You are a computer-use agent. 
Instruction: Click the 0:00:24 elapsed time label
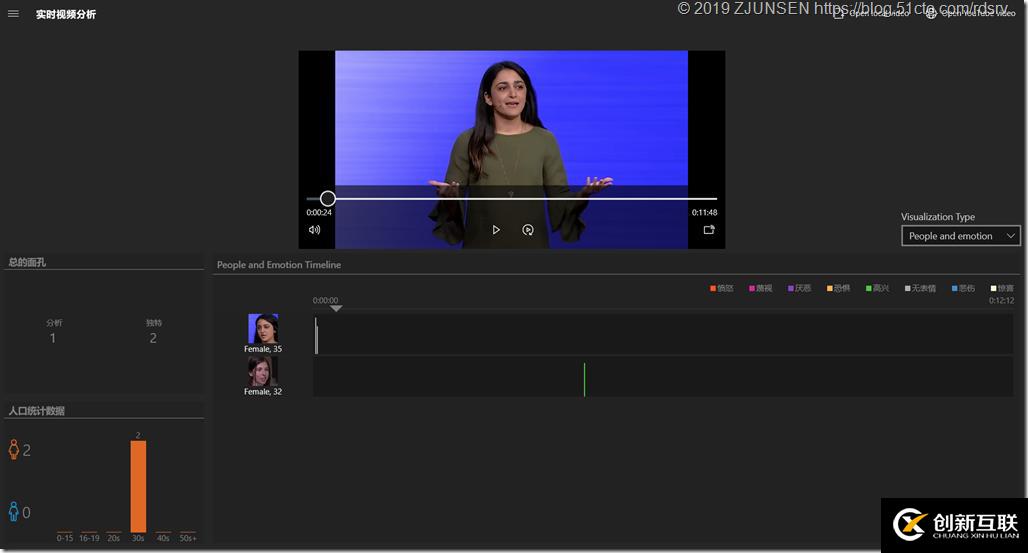[319, 213]
